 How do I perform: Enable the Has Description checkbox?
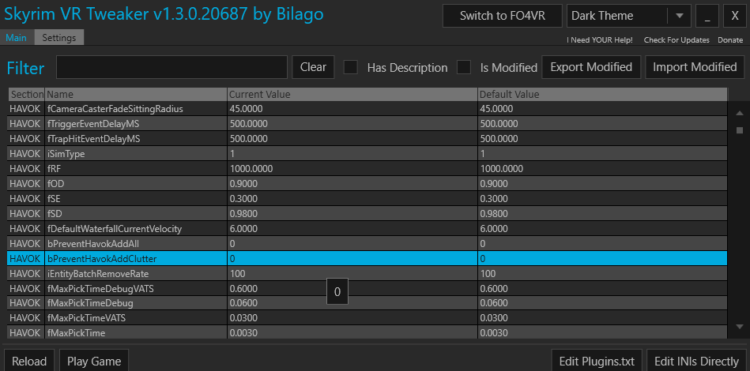coord(351,67)
